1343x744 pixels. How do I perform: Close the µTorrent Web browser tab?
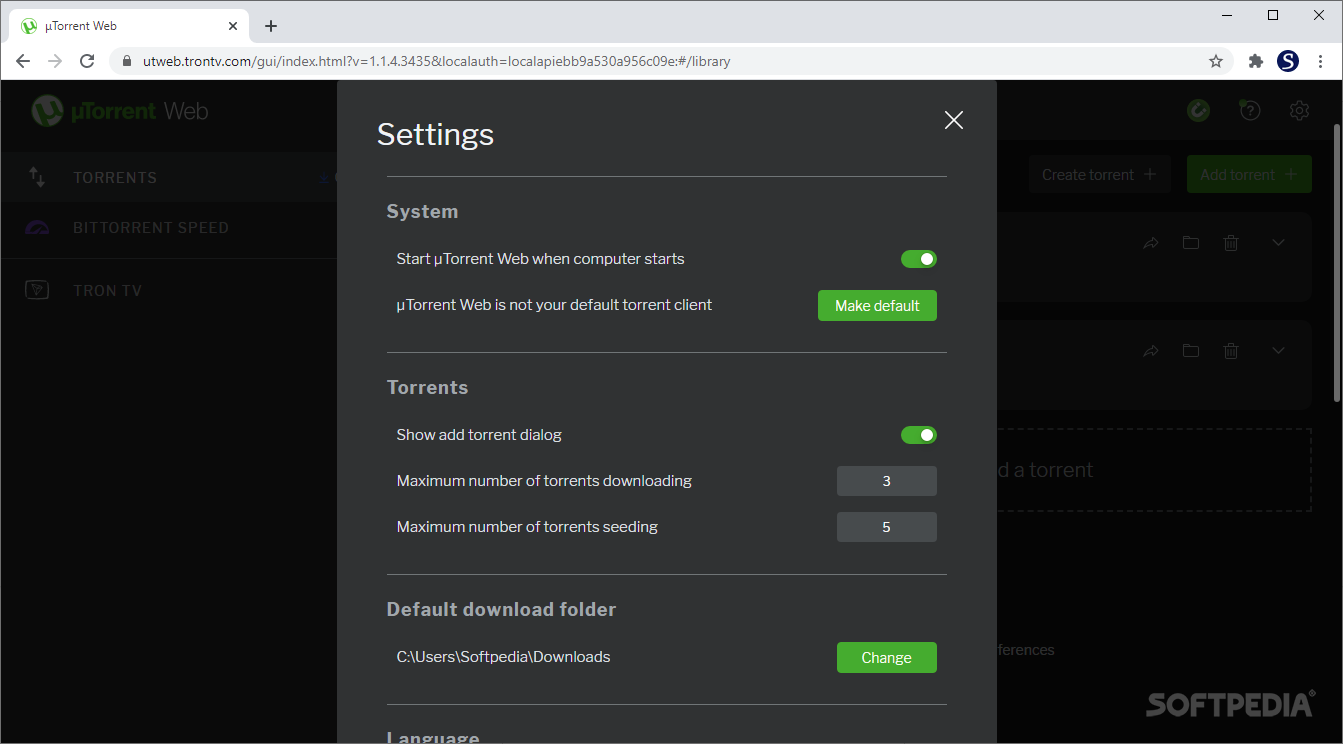232,26
